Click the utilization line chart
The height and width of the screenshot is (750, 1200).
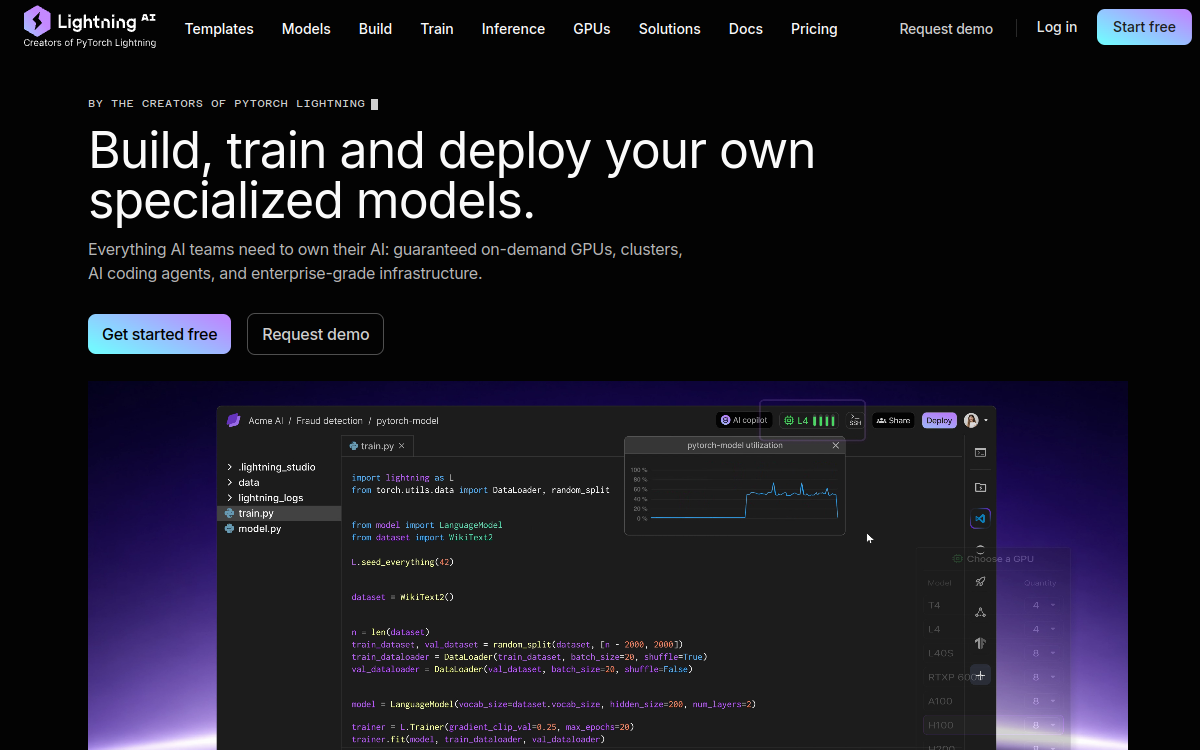pyautogui.click(x=735, y=494)
